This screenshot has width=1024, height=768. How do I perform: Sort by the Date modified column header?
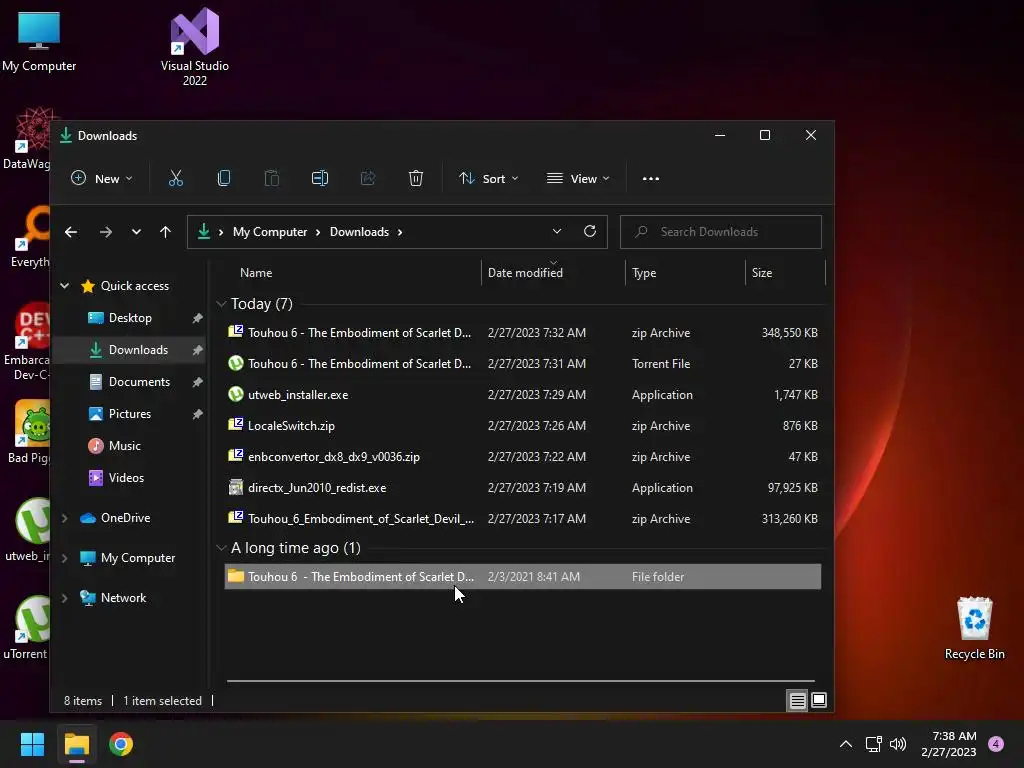554,273
